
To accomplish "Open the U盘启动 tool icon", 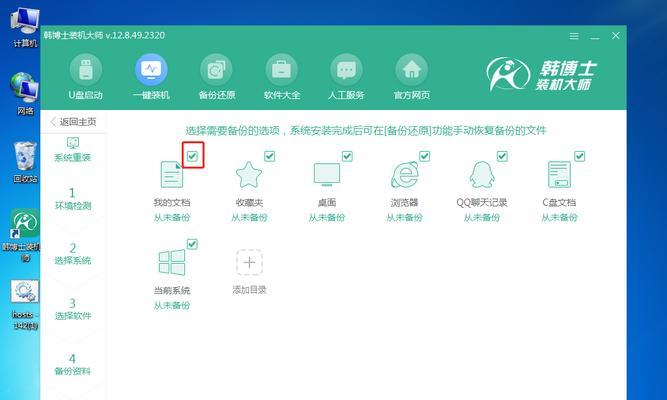I will pyautogui.click(x=86, y=69).
